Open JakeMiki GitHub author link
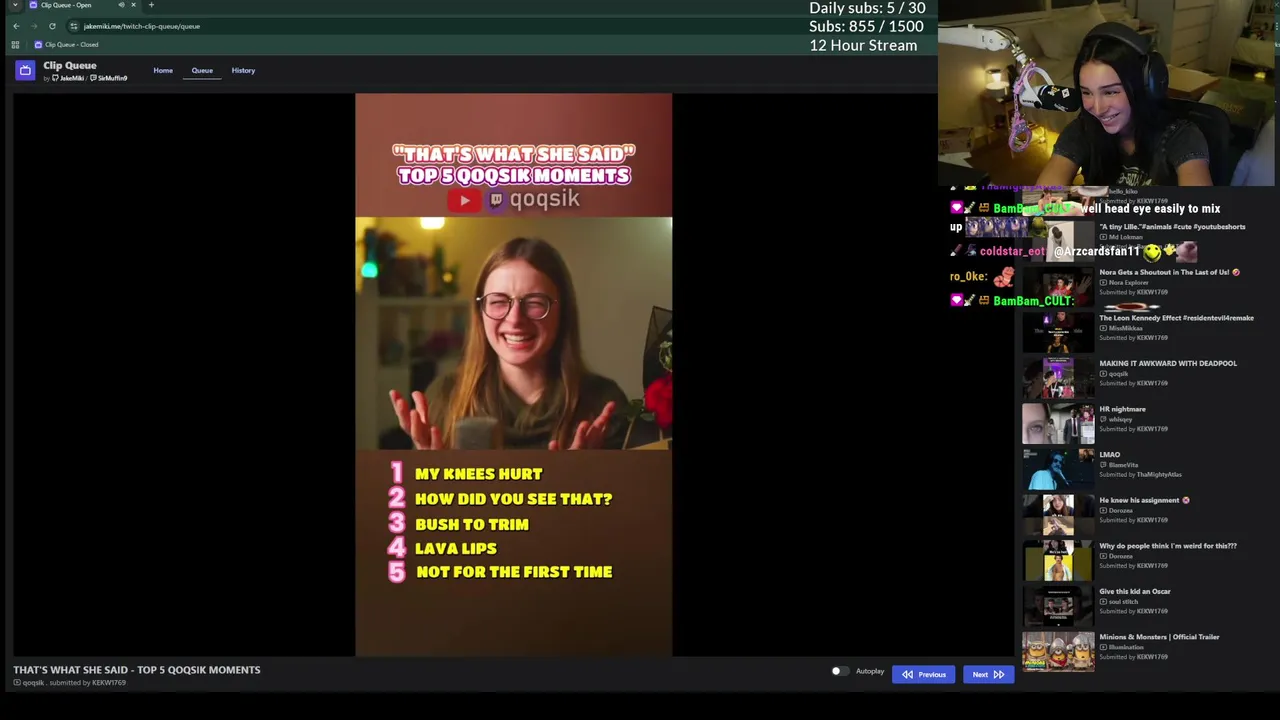The width and height of the screenshot is (1280, 720). (x=68, y=78)
